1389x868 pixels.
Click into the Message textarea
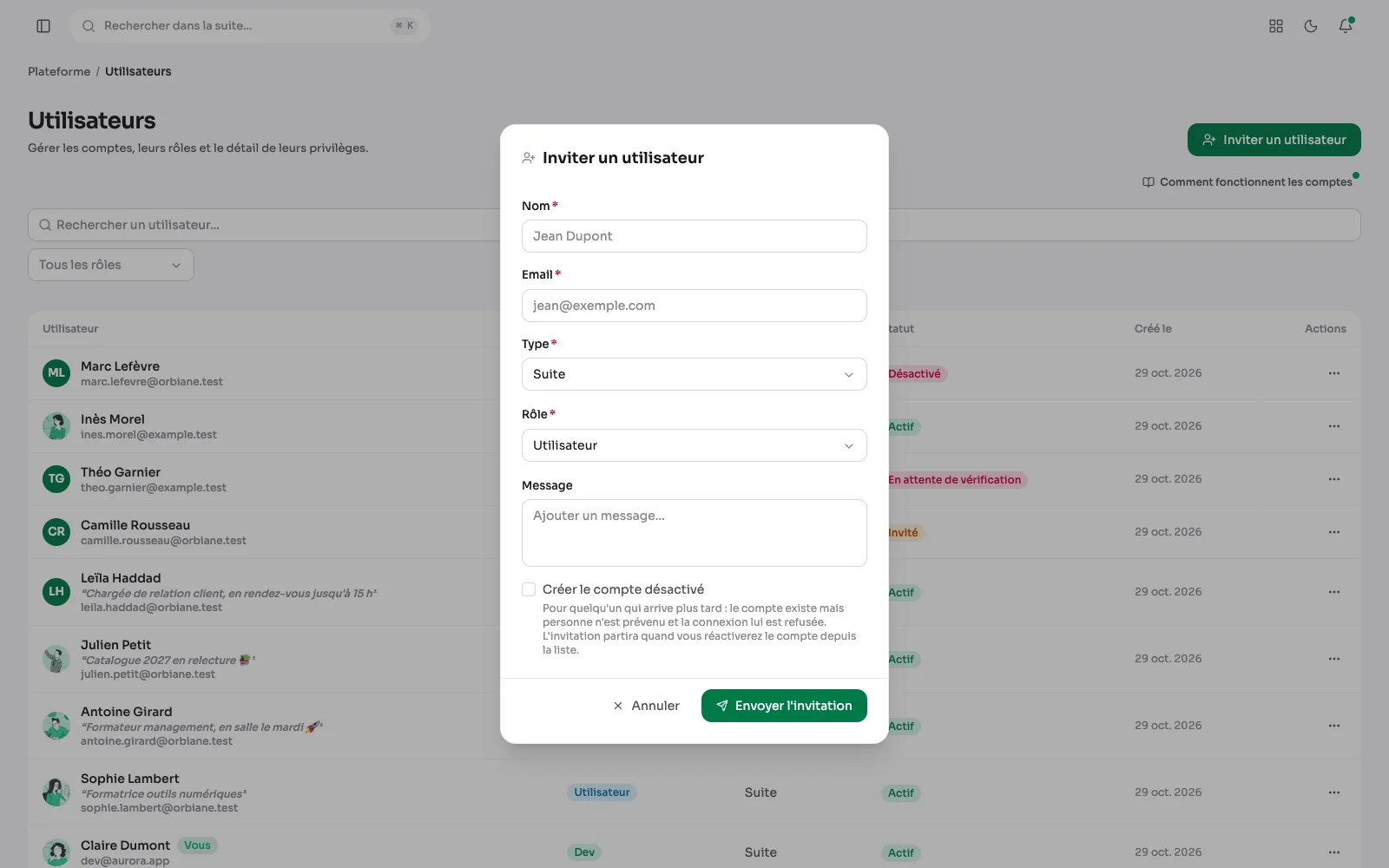click(x=694, y=533)
